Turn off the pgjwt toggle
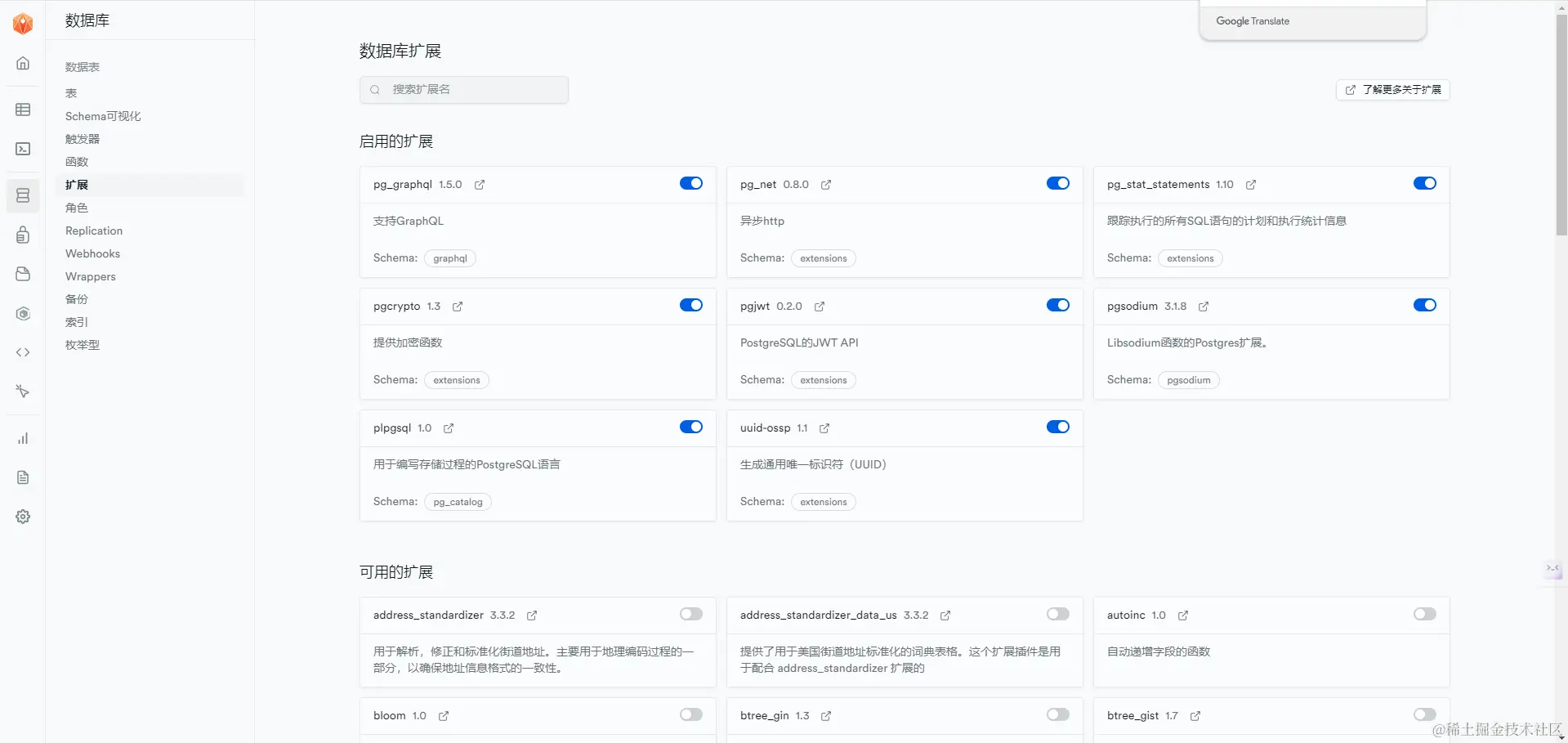This screenshot has height=743, width=1568. tap(1058, 305)
